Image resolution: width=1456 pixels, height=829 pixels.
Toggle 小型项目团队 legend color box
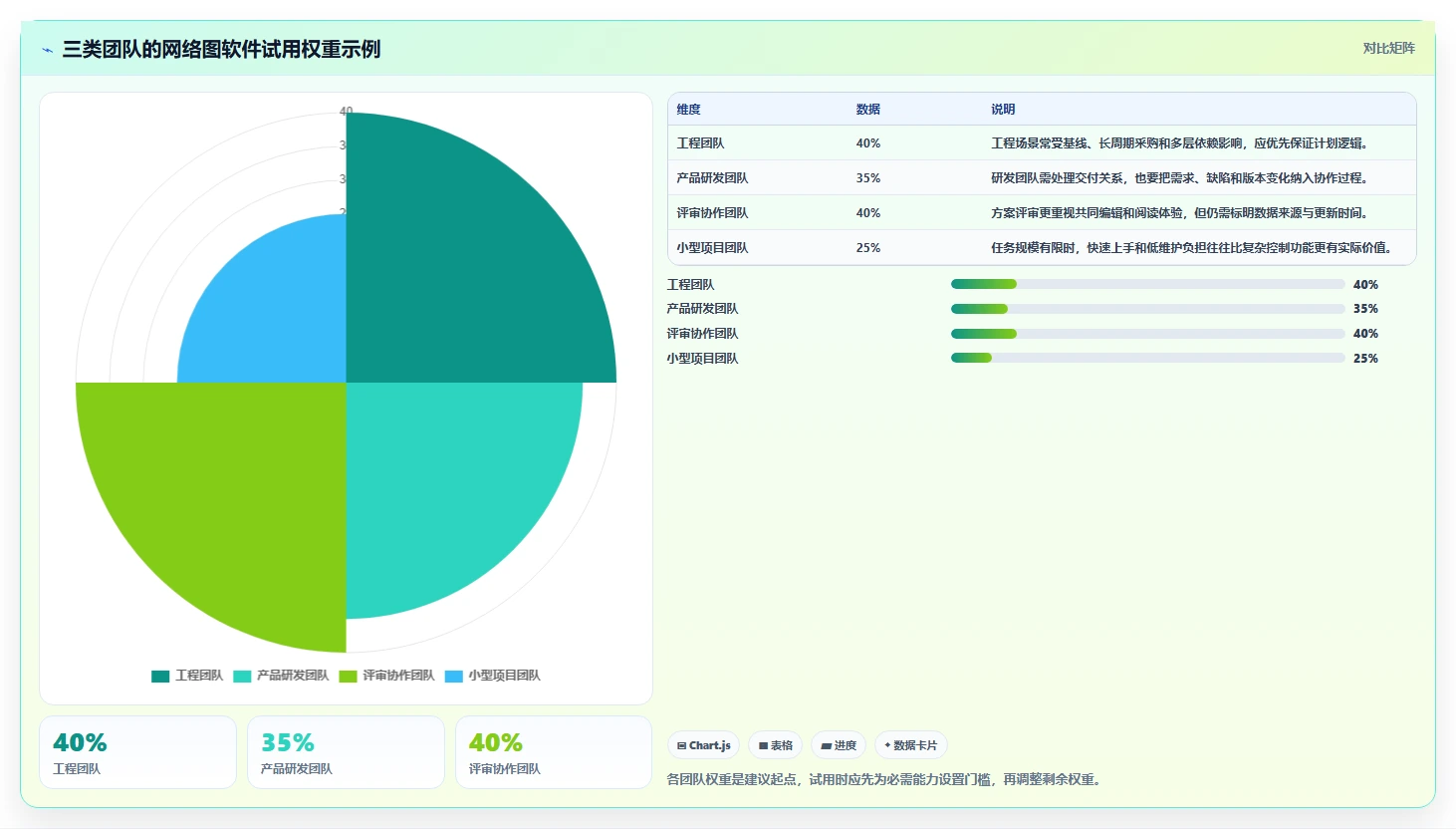pos(454,676)
